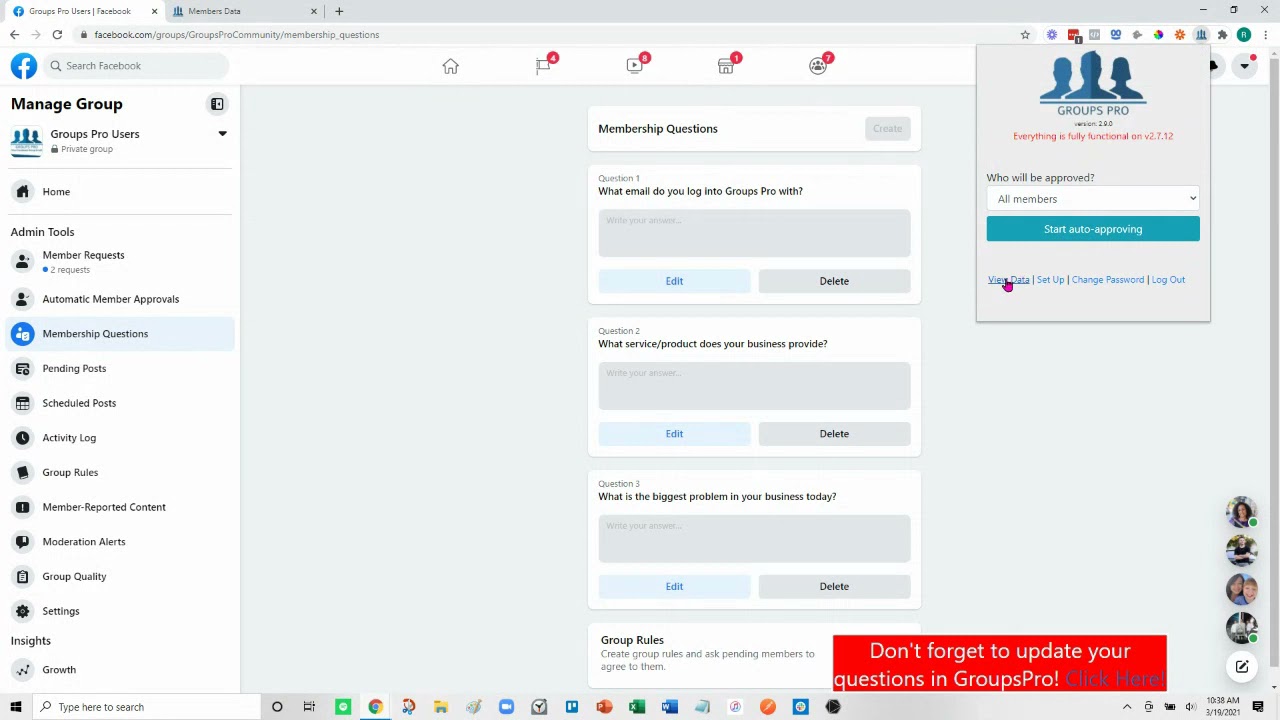Image resolution: width=1280 pixels, height=720 pixels.
Task: Click the Question 1 answer text box
Action: (x=754, y=233)
